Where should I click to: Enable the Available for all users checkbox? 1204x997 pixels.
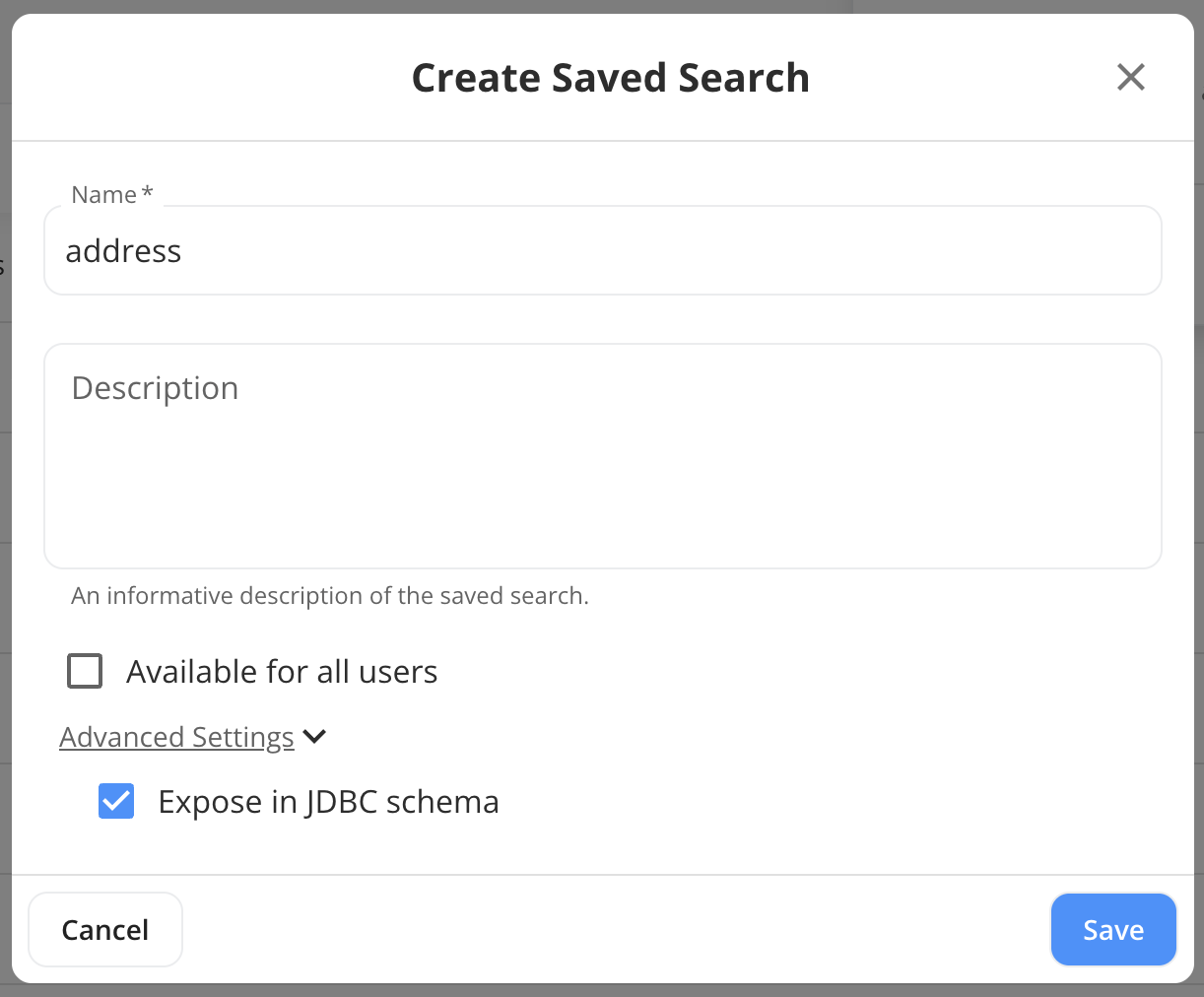click(x=85, y=672)
